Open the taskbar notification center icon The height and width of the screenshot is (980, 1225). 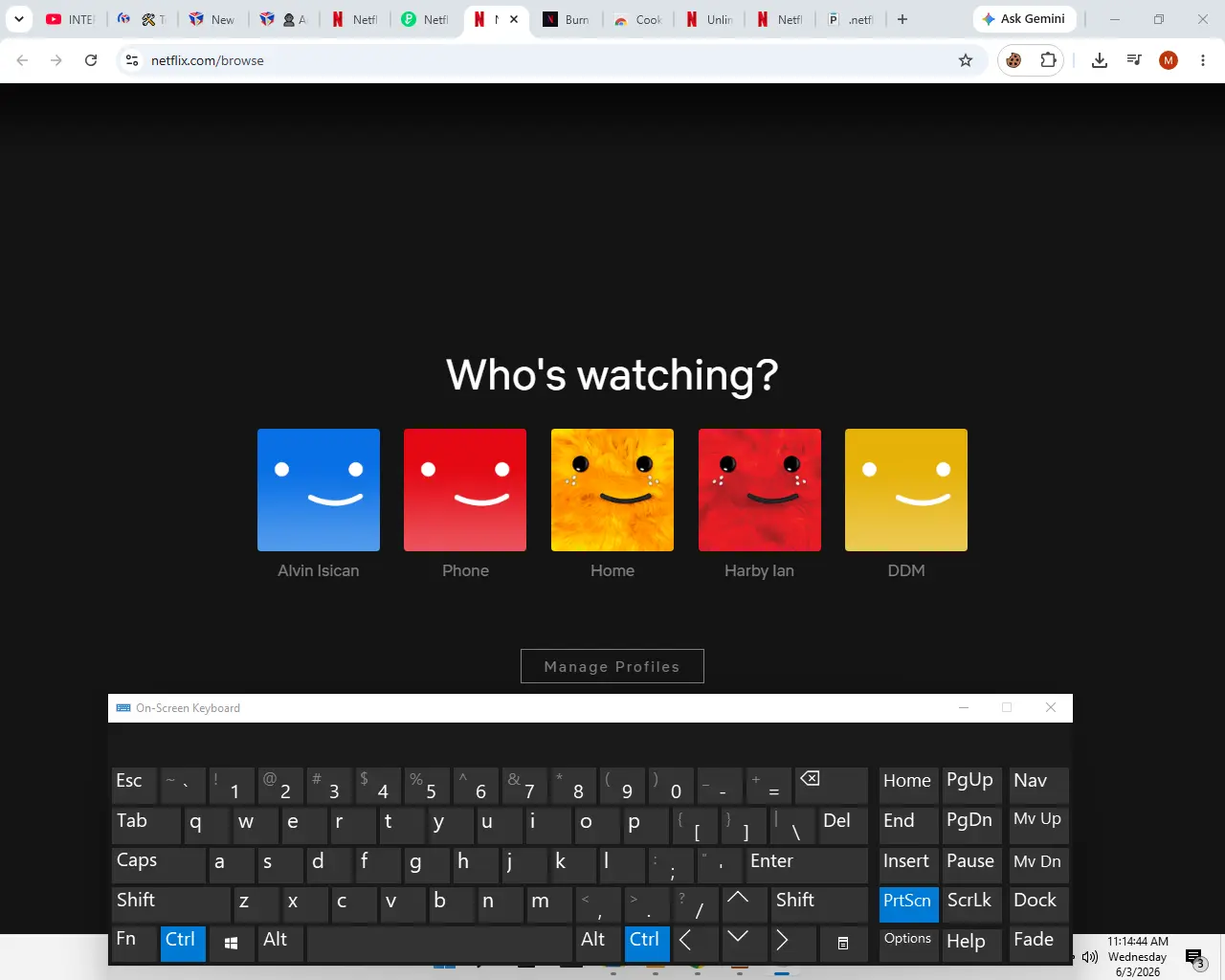coord(1194,957)
